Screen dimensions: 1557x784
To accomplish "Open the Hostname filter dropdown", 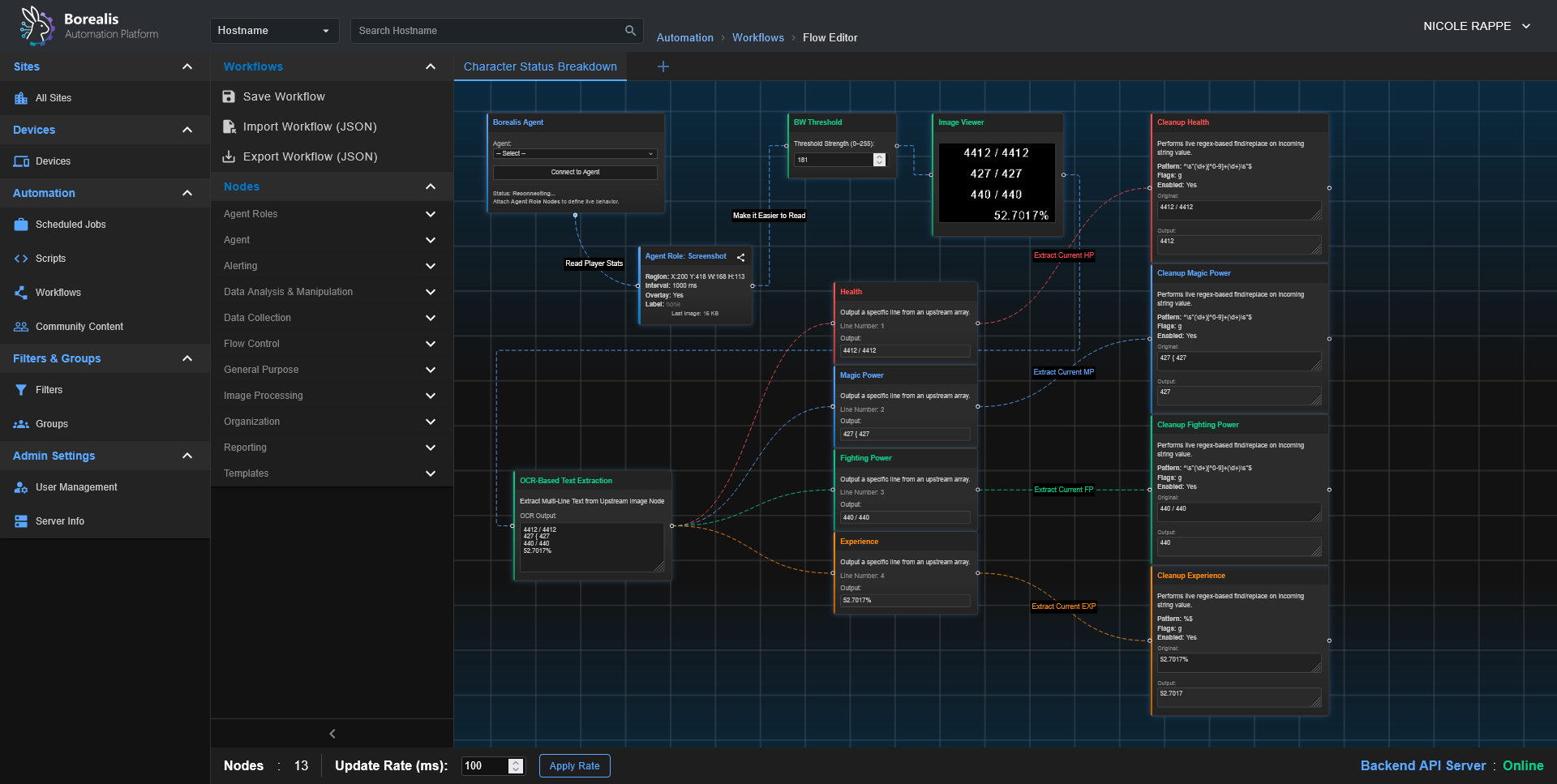I will [x=274, y=30].
